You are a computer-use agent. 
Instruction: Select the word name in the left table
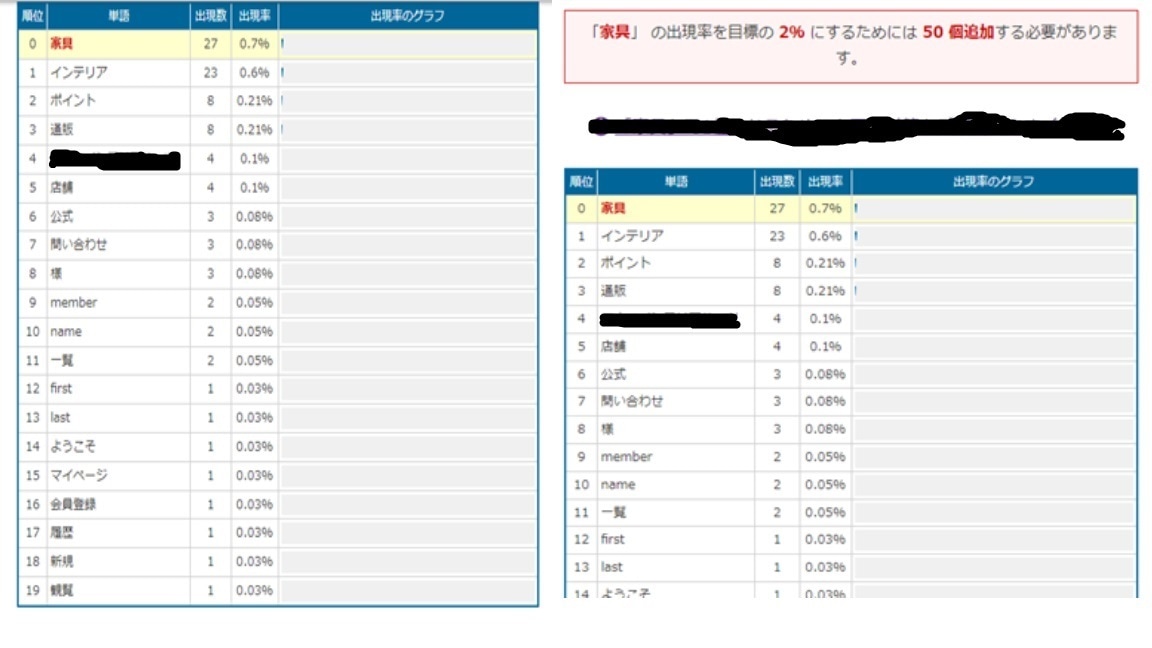(65, 331)
